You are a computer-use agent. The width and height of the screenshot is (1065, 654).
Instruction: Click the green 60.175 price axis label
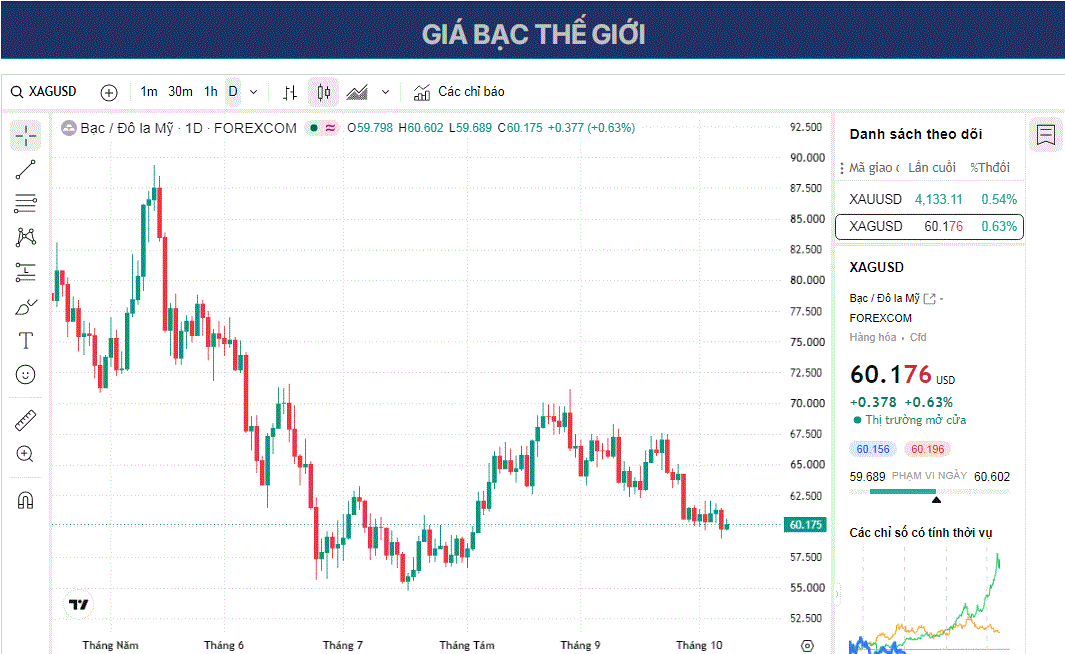tap(806, 524)
